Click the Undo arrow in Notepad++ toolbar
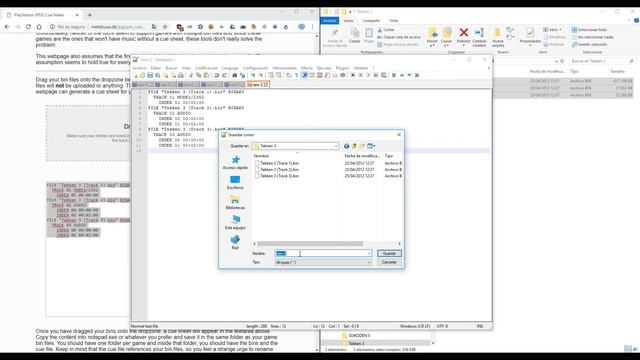This screenshot has height=360, width=640. click(217, 75)
